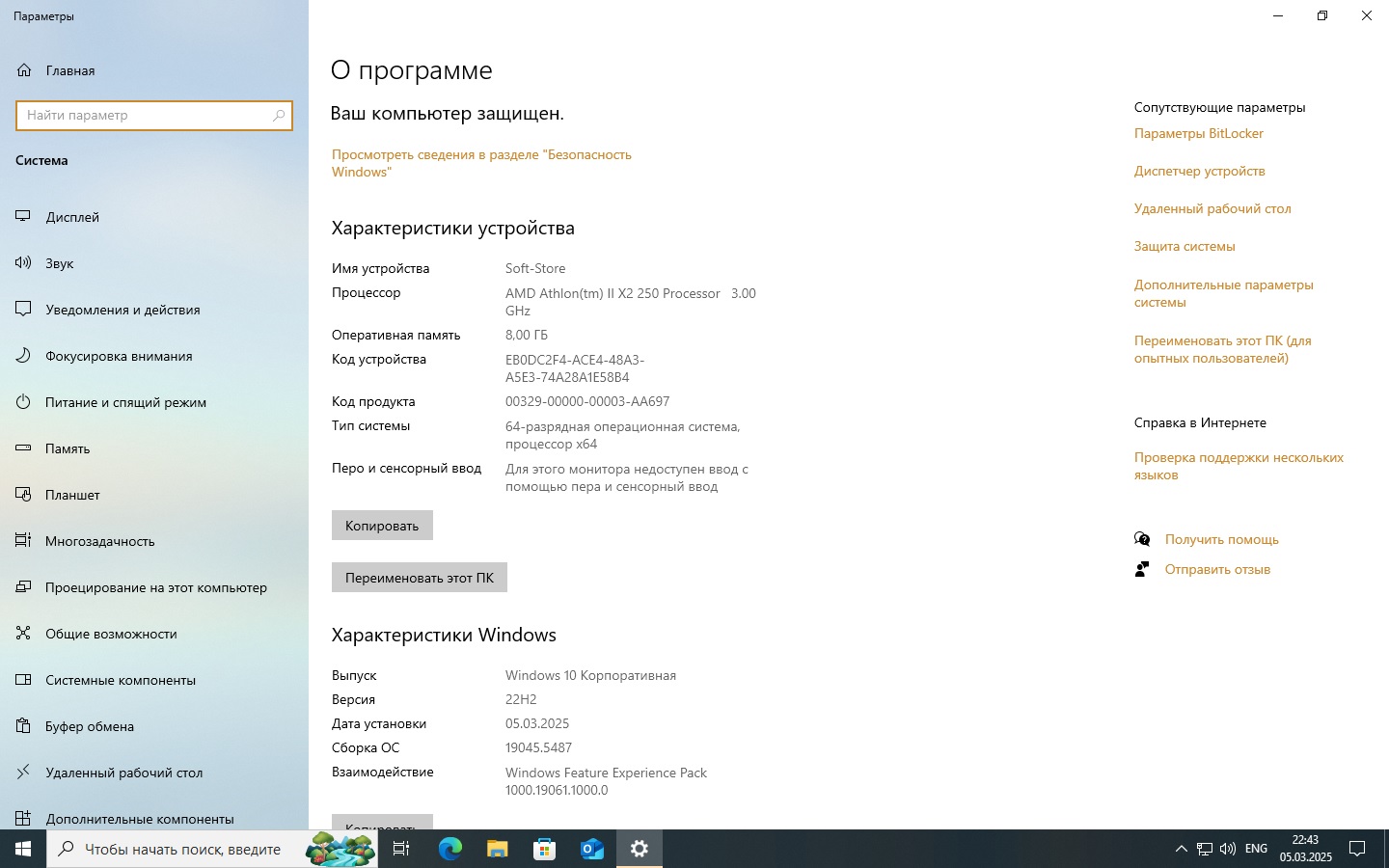
Task: Open the Общие возможности icon
Action: (24, 634)
